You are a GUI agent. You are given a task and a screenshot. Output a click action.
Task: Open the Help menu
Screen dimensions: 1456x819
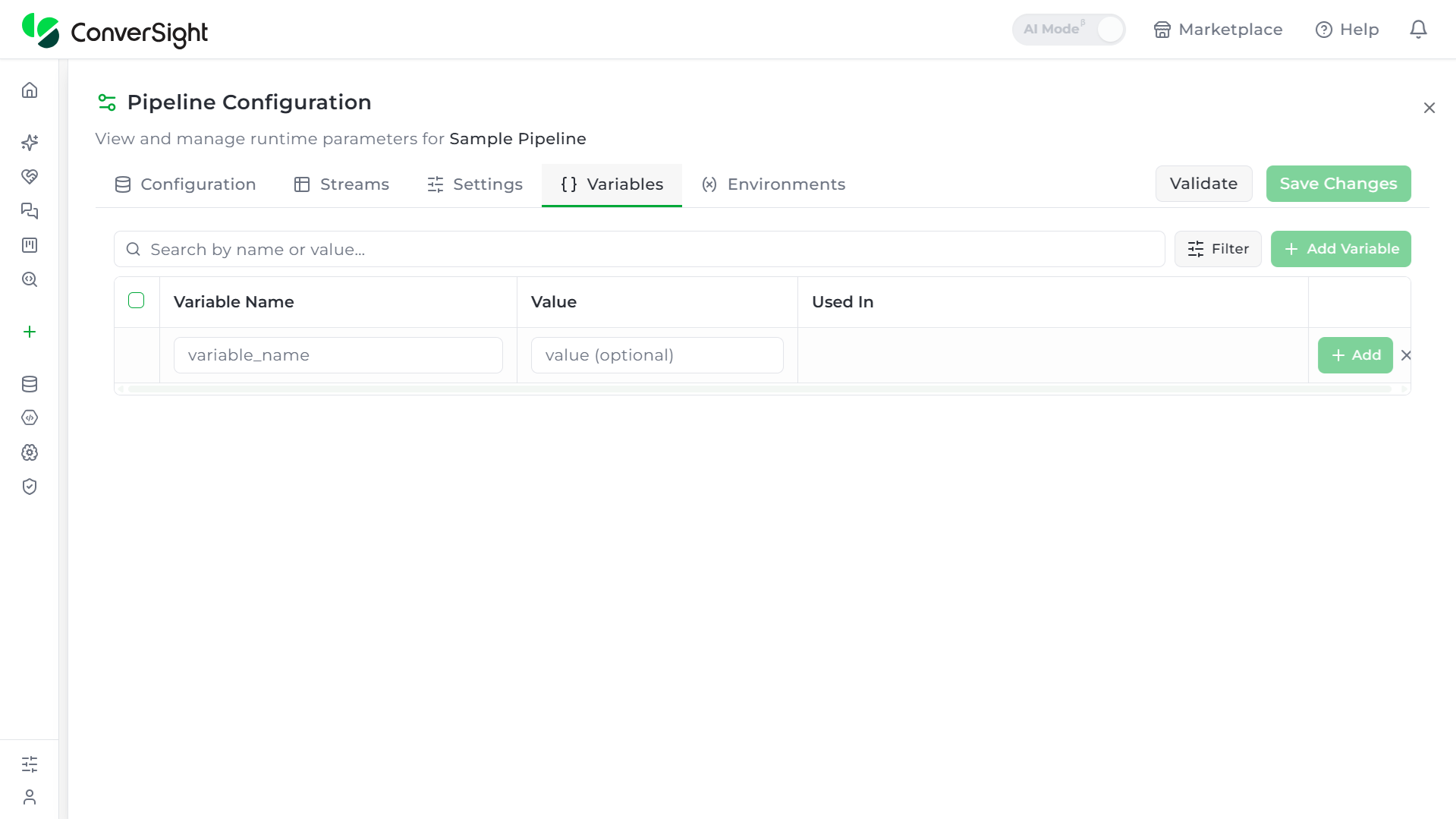coord(1348,30)
